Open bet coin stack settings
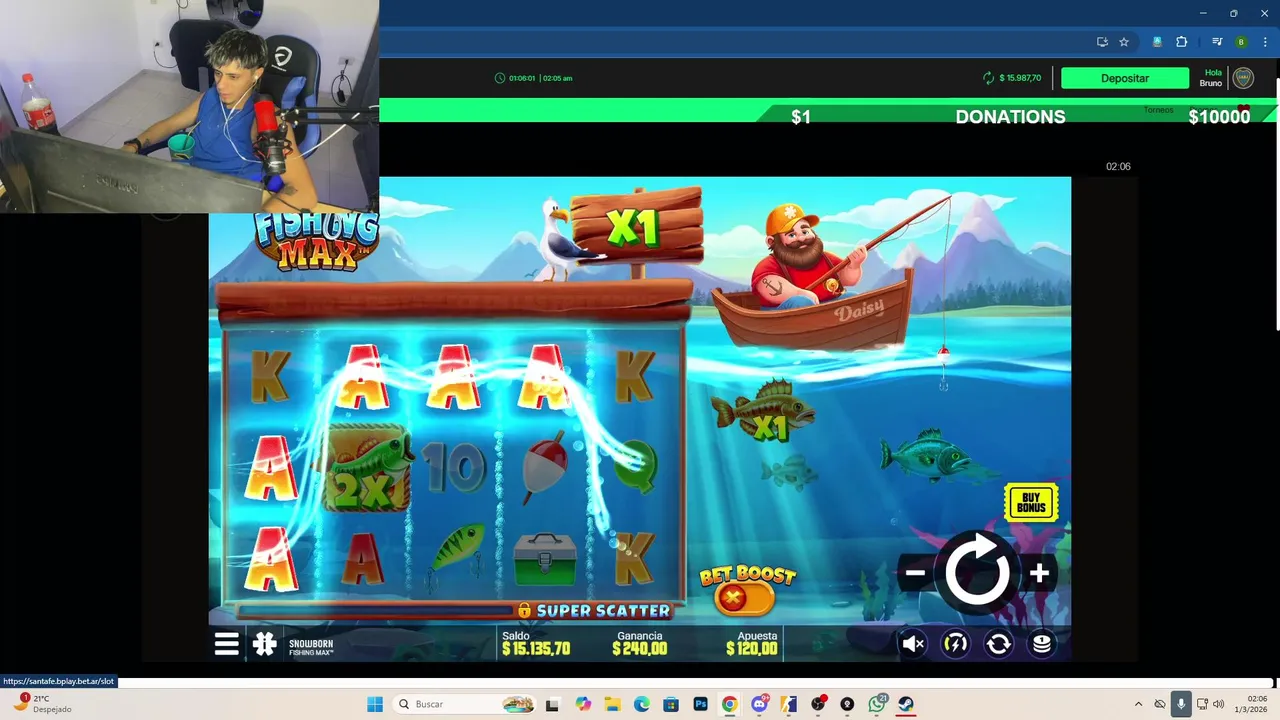The image size is (1280, 720). [x=1041, y=644]
